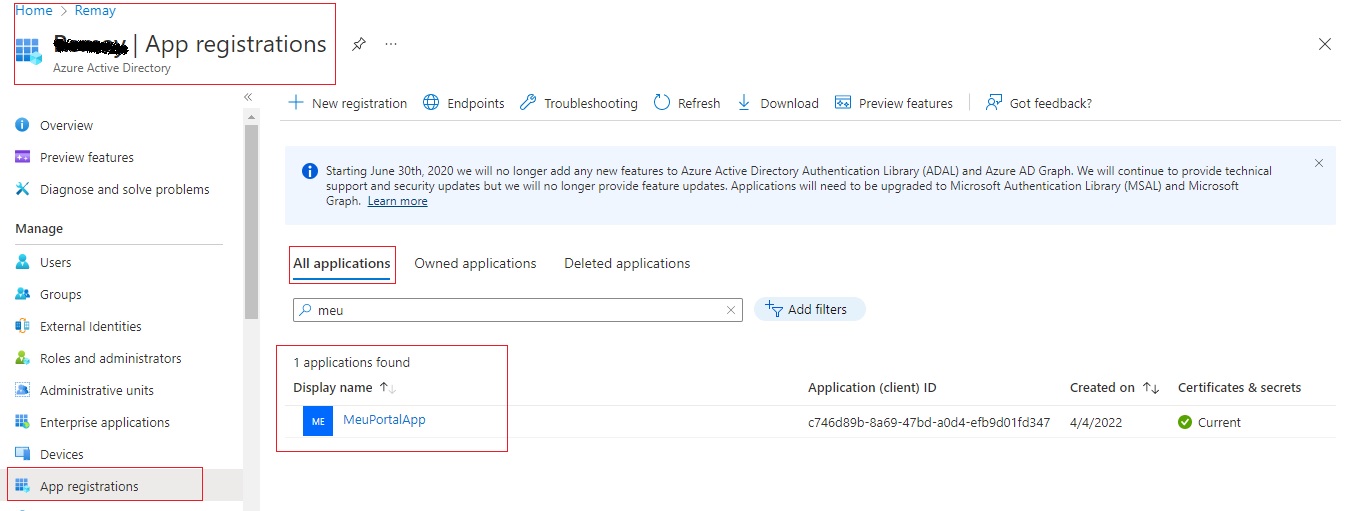Refresh the app registrations list
The image size is (1346, 511).
(x=687, y=103)
